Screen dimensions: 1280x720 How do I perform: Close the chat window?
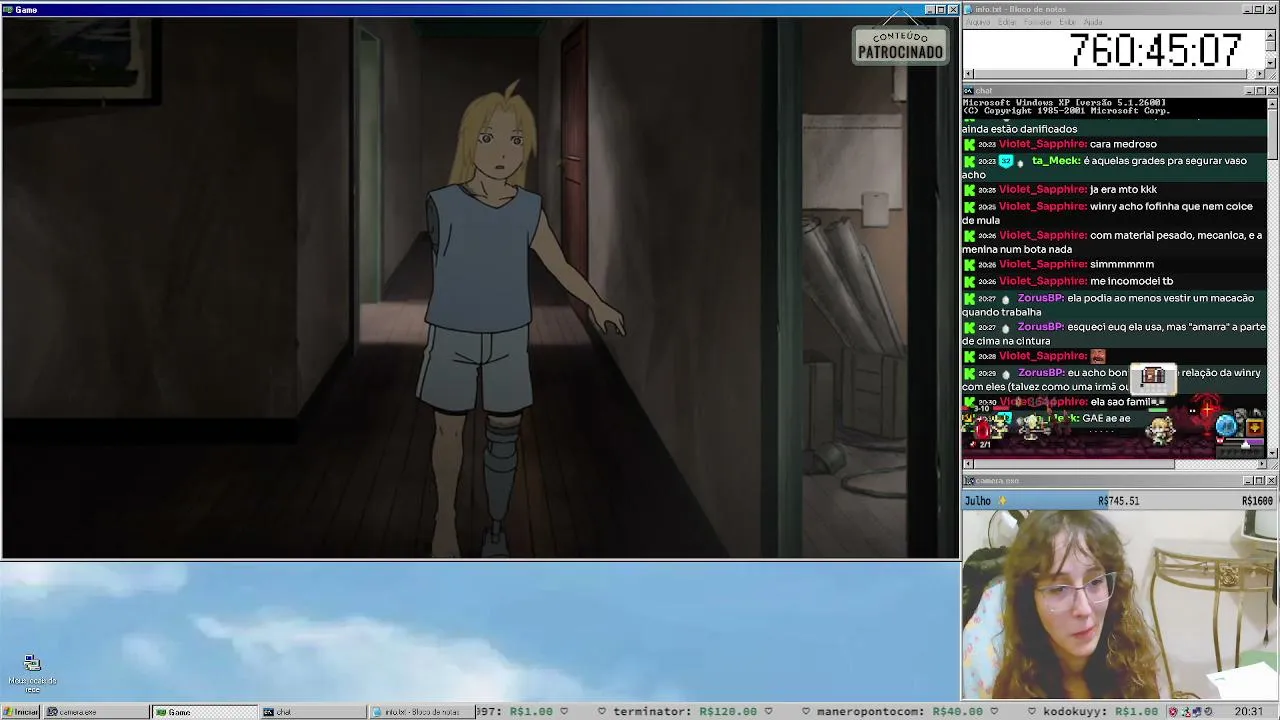pos(1271,91)
